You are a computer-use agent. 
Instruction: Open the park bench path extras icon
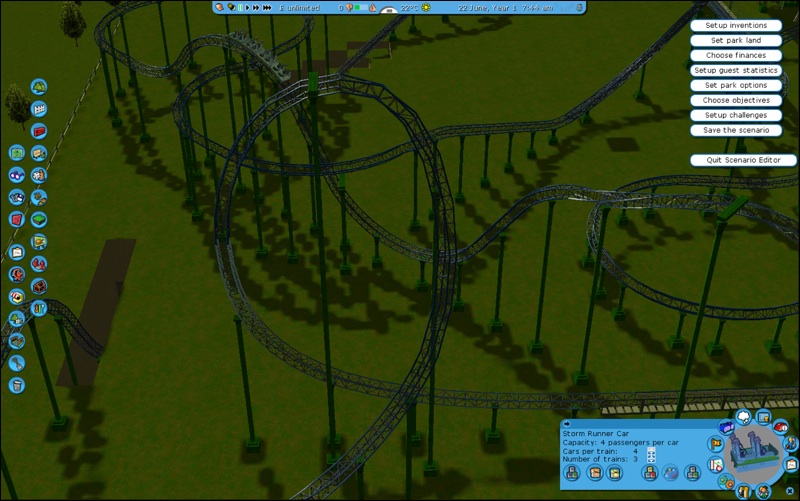point(39,153)
